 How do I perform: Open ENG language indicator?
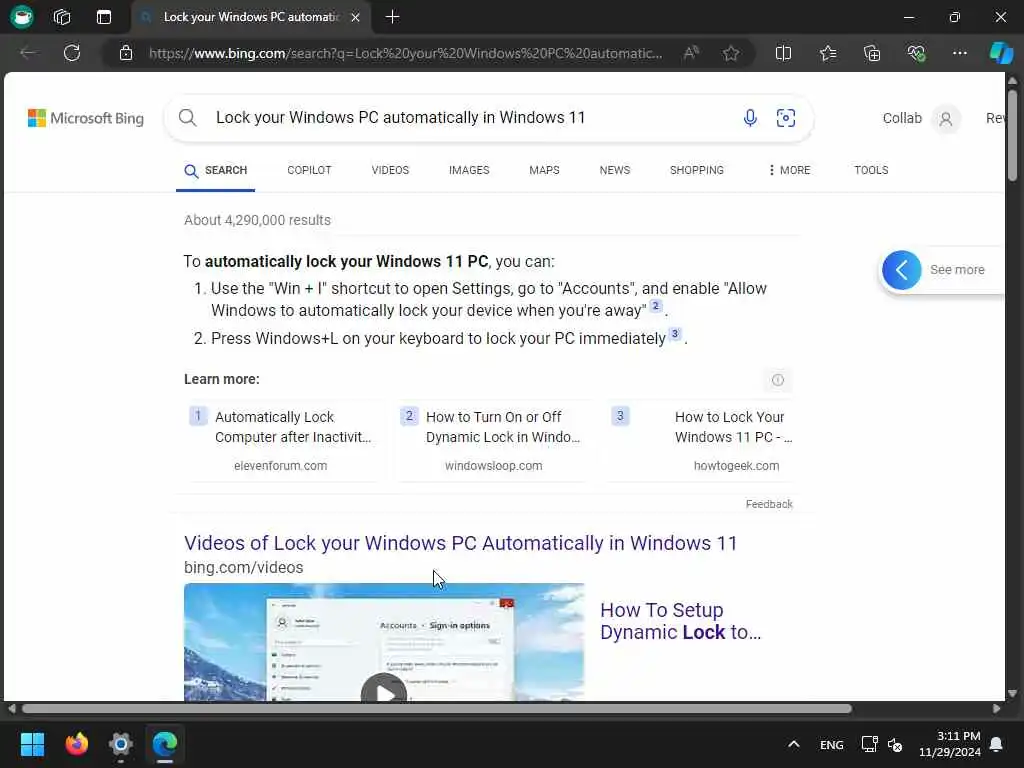[831, 745]
